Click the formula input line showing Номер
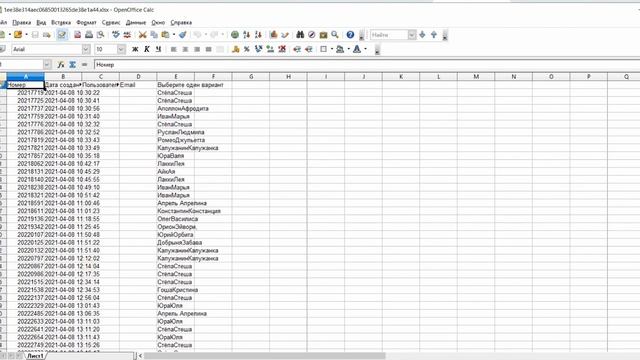Image resolution: width=640 pixels, height=360 pixels. coord(367,64)
